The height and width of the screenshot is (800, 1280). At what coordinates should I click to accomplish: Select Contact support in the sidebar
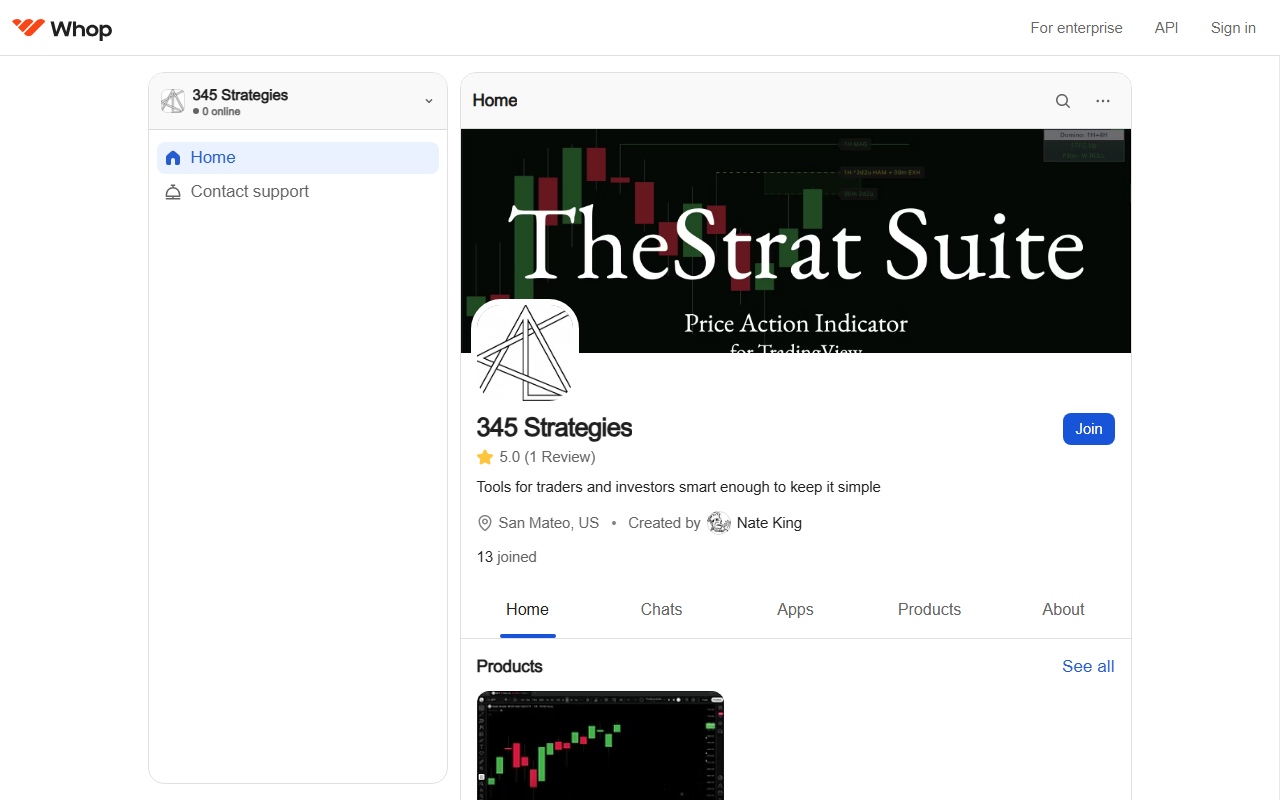(298, 192)
